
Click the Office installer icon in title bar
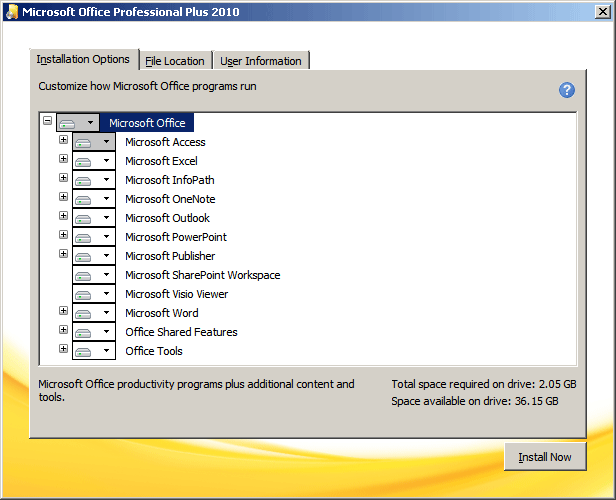[x=12, y=11]
